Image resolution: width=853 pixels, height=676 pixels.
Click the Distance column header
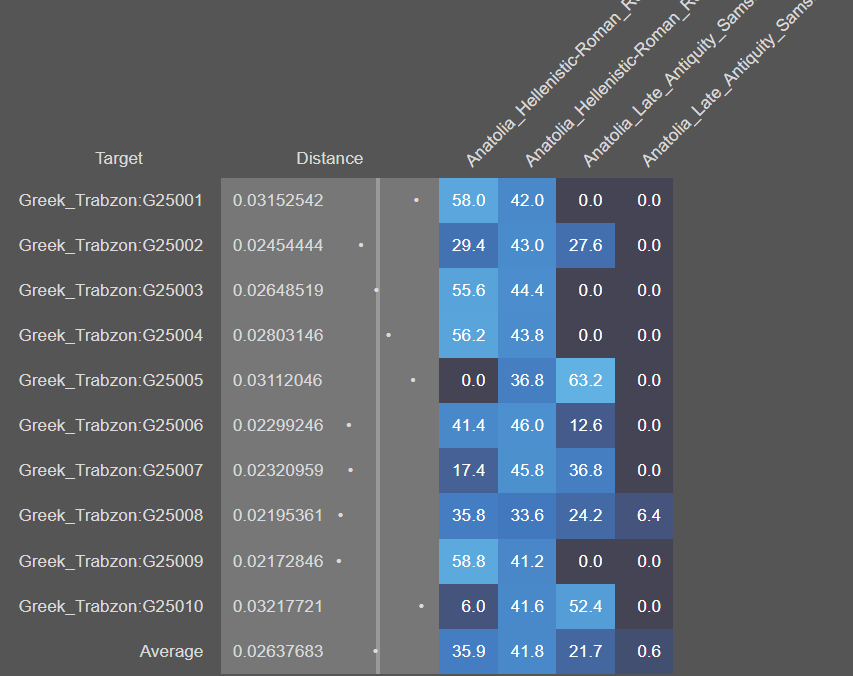click(330, 158)
